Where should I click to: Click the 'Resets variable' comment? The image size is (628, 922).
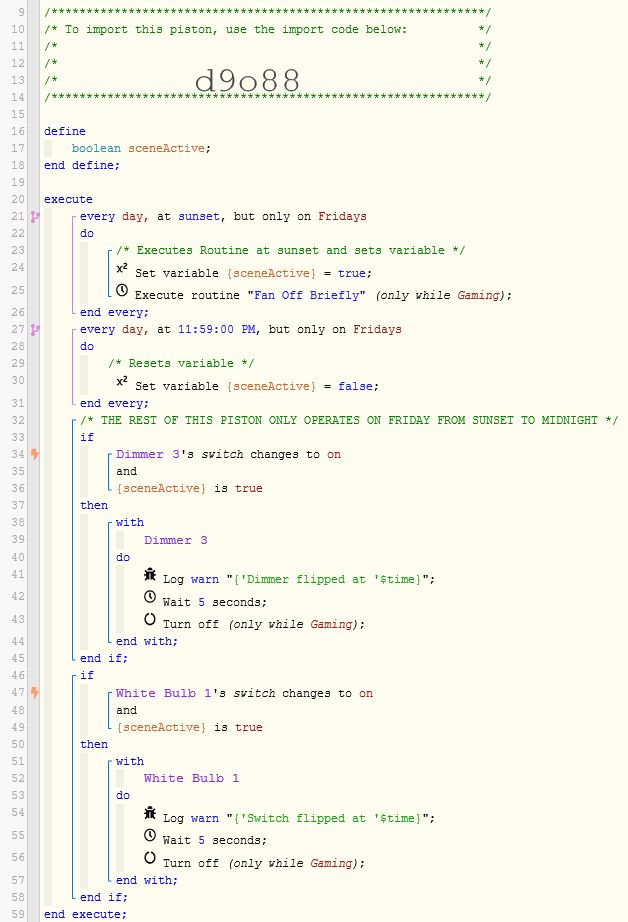coord(181,363)
